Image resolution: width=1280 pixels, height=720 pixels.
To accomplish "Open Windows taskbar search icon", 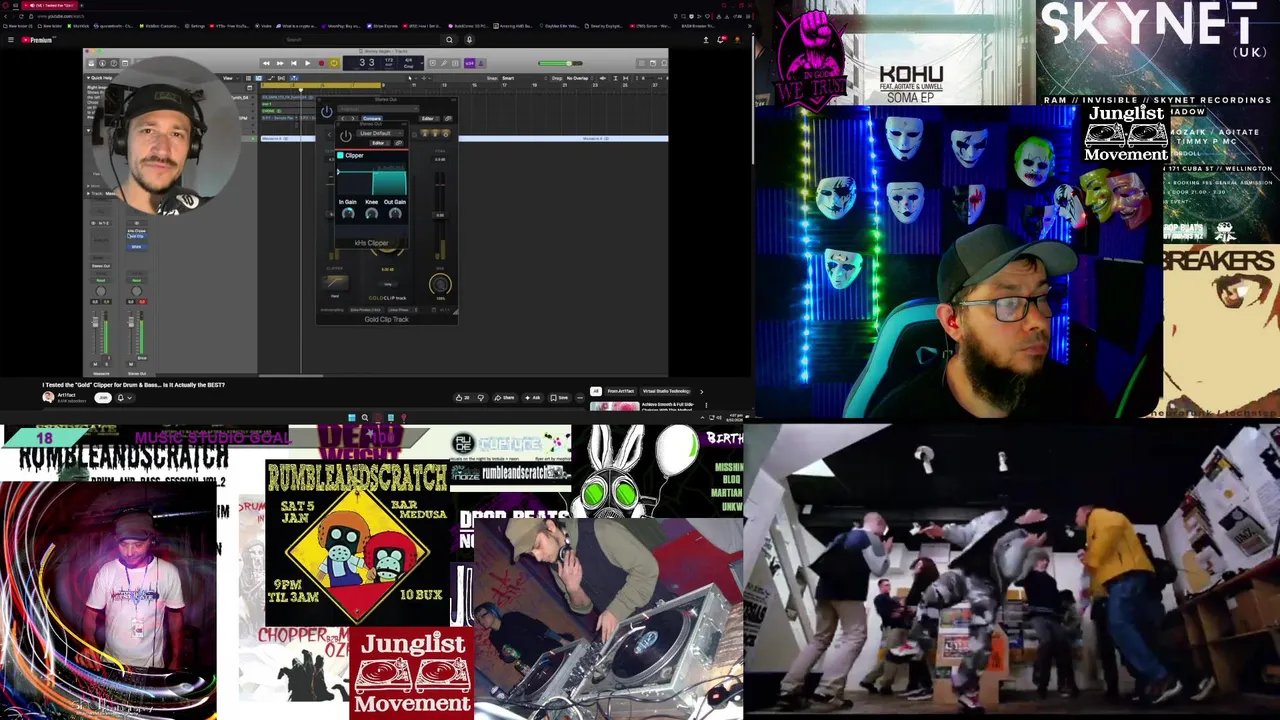I will click(365, 417).
